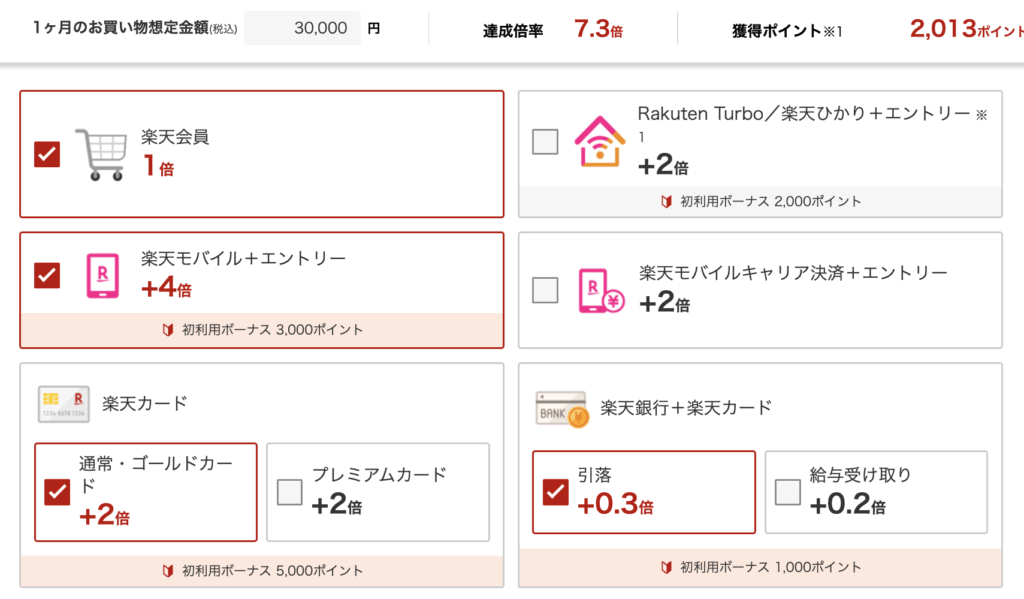Click the beginner mark beside 初利用ボーナス 5,000ポイント
Viewport: 1024px width, 599px height.
tap(168, 571)
